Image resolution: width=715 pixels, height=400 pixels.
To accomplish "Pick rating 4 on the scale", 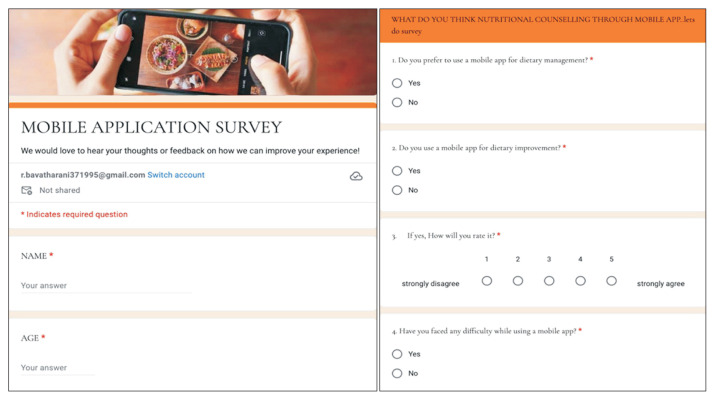I will [x=580, y=281].
